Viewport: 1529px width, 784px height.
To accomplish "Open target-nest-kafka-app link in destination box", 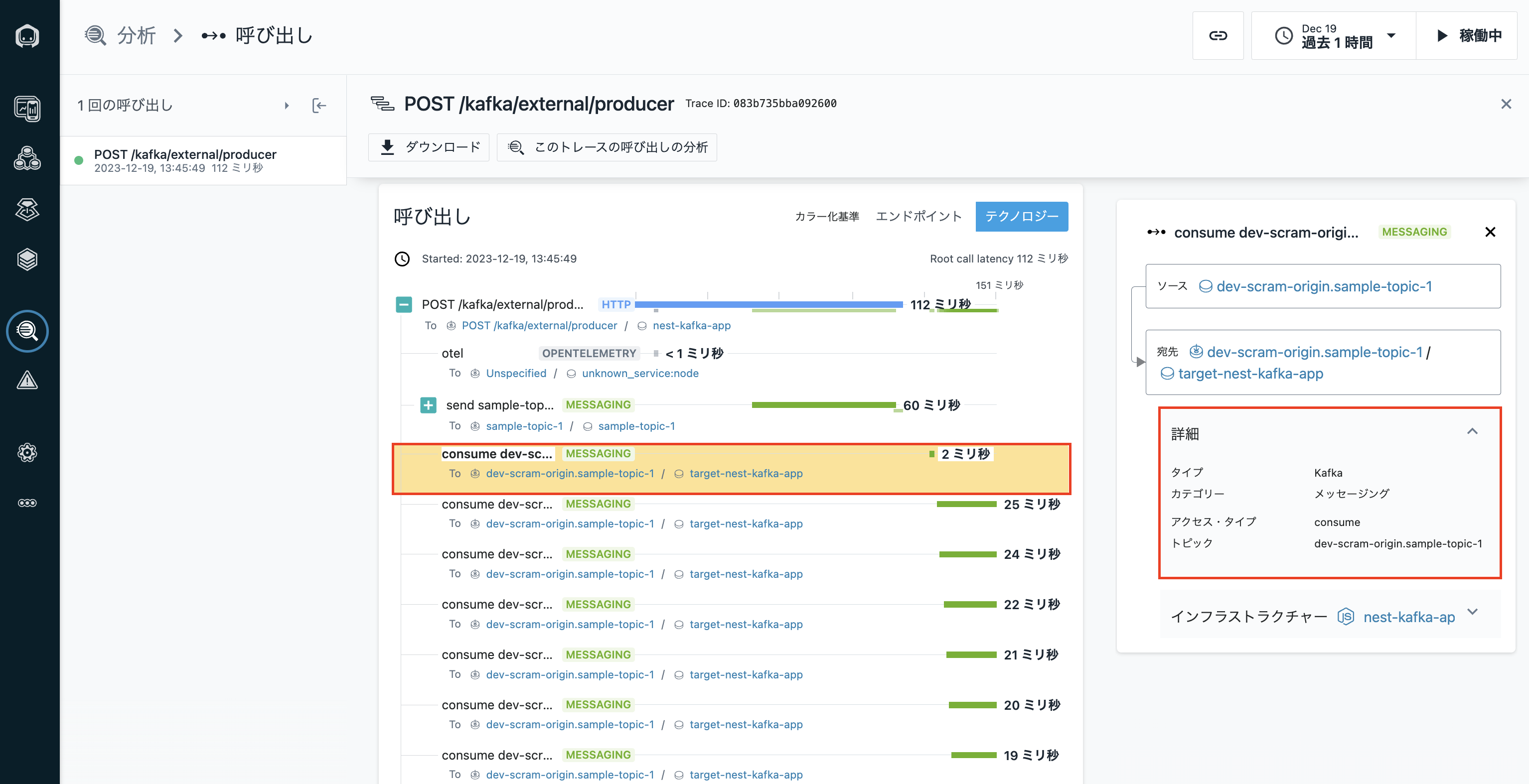I will 1250,374.
